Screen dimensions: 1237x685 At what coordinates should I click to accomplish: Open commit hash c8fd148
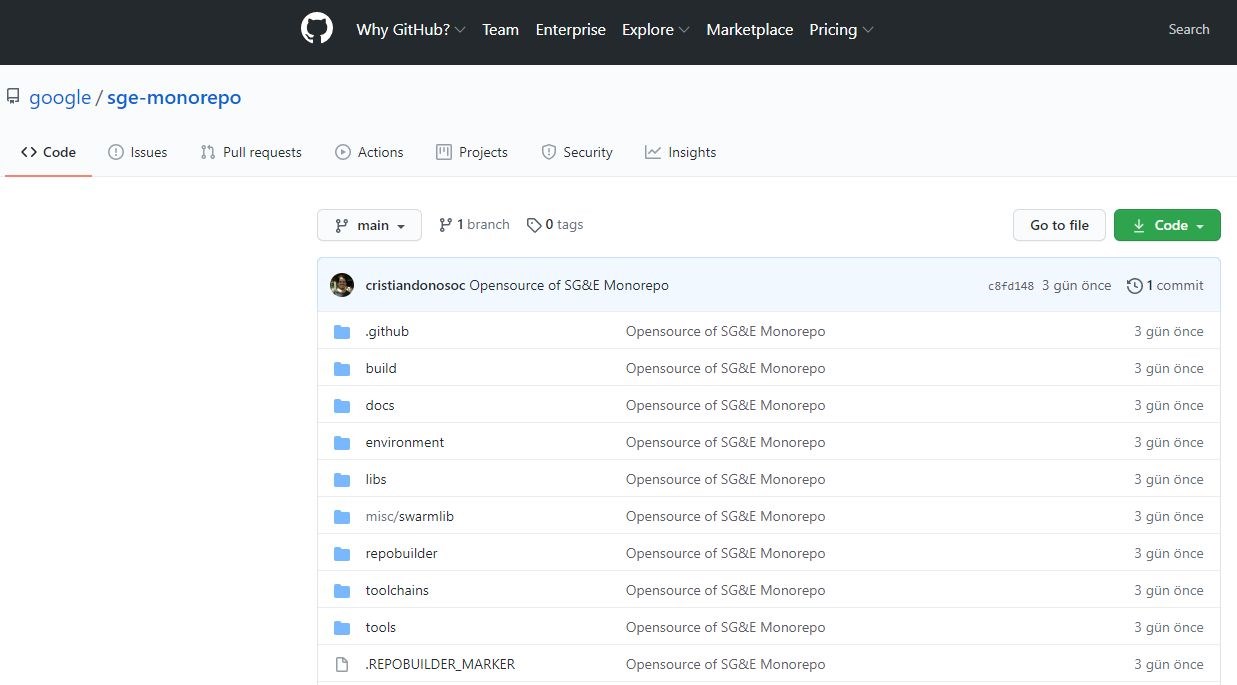pos(1011,286)
